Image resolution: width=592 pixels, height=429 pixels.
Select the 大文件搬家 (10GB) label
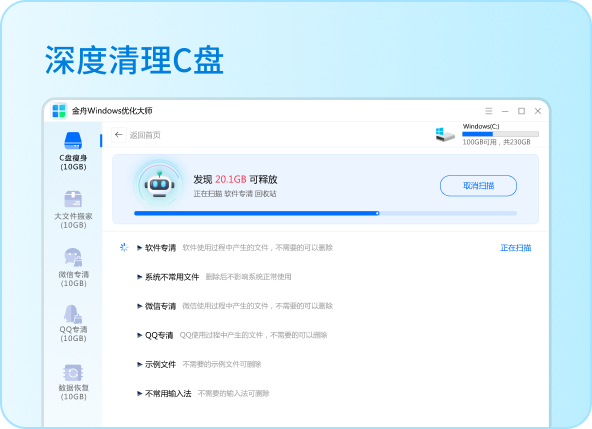[x=73, y=221]
